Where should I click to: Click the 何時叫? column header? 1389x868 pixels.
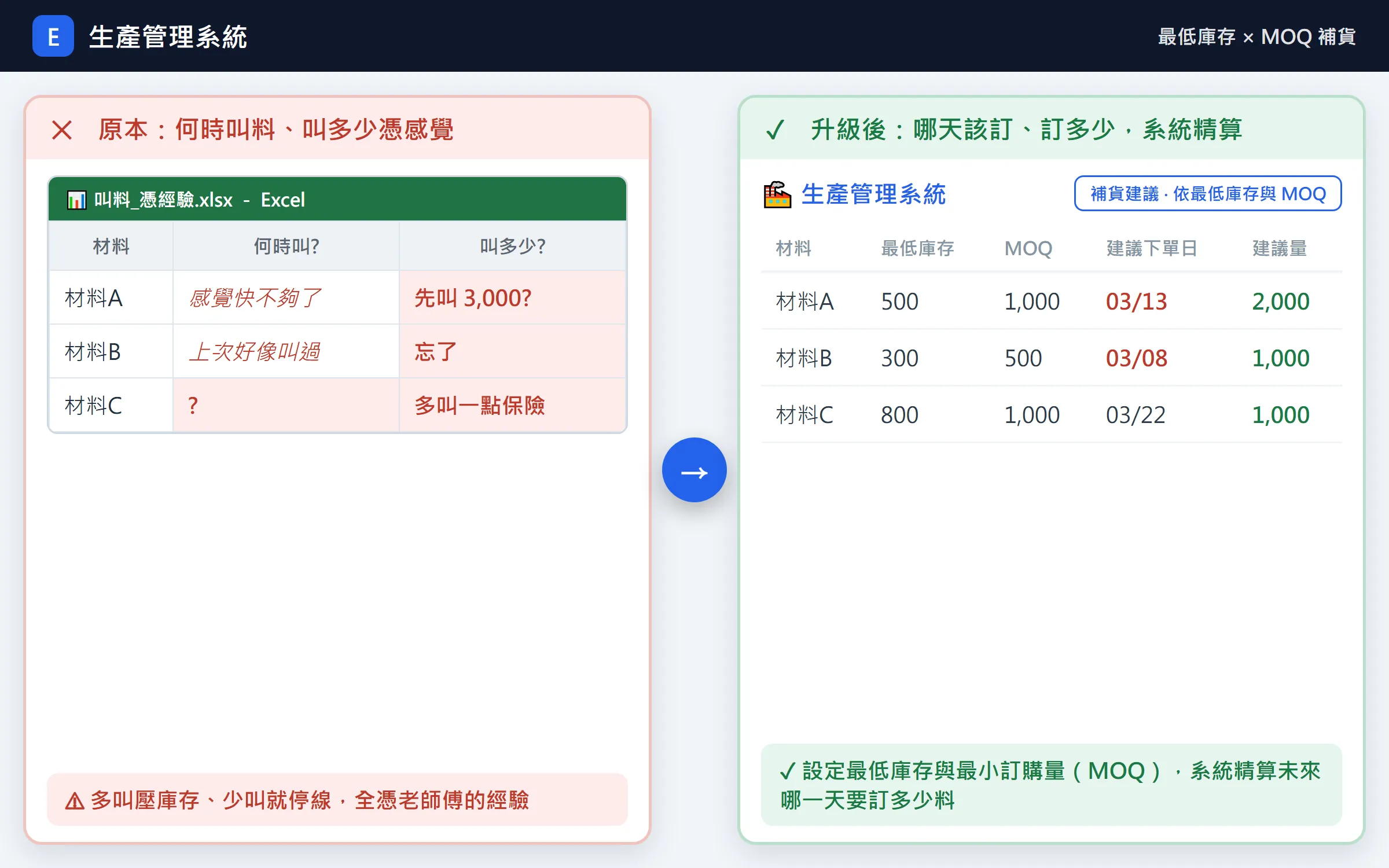point(286,247)
